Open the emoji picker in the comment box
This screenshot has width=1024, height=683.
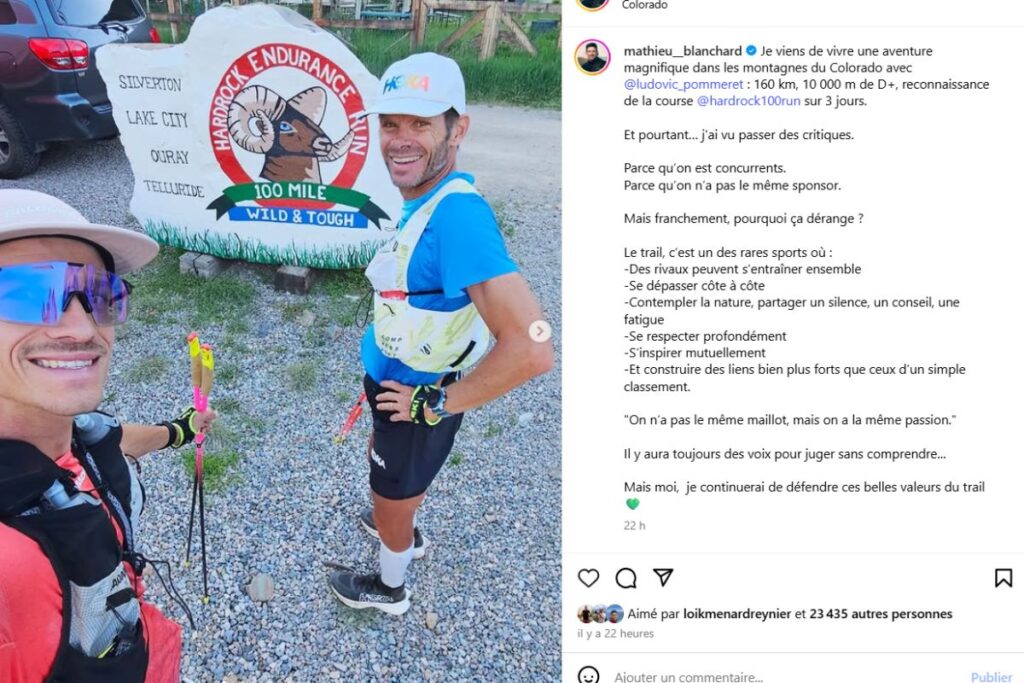588,676
